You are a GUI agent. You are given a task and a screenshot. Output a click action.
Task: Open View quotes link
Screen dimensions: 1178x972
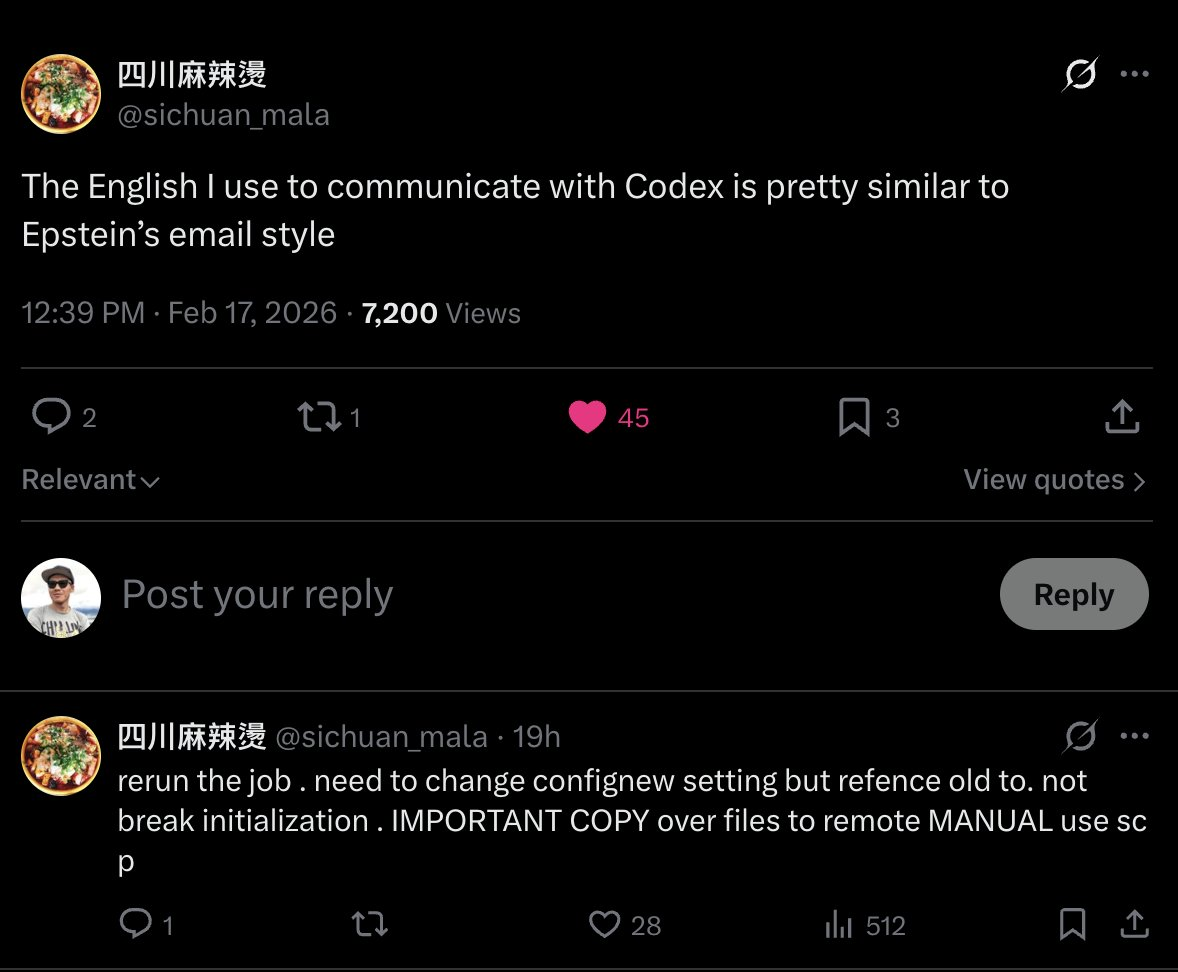1054,480
